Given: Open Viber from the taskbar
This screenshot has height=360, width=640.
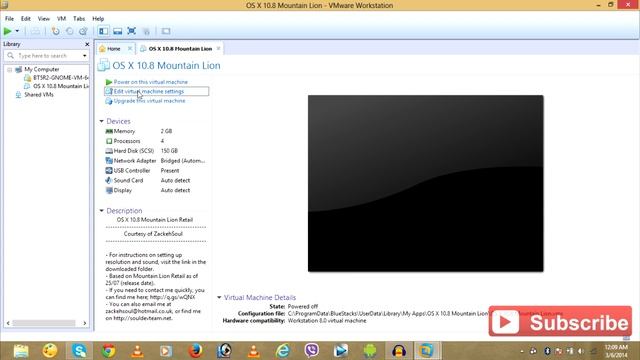Looking at the screenshot, I should (x=311, y=351).
